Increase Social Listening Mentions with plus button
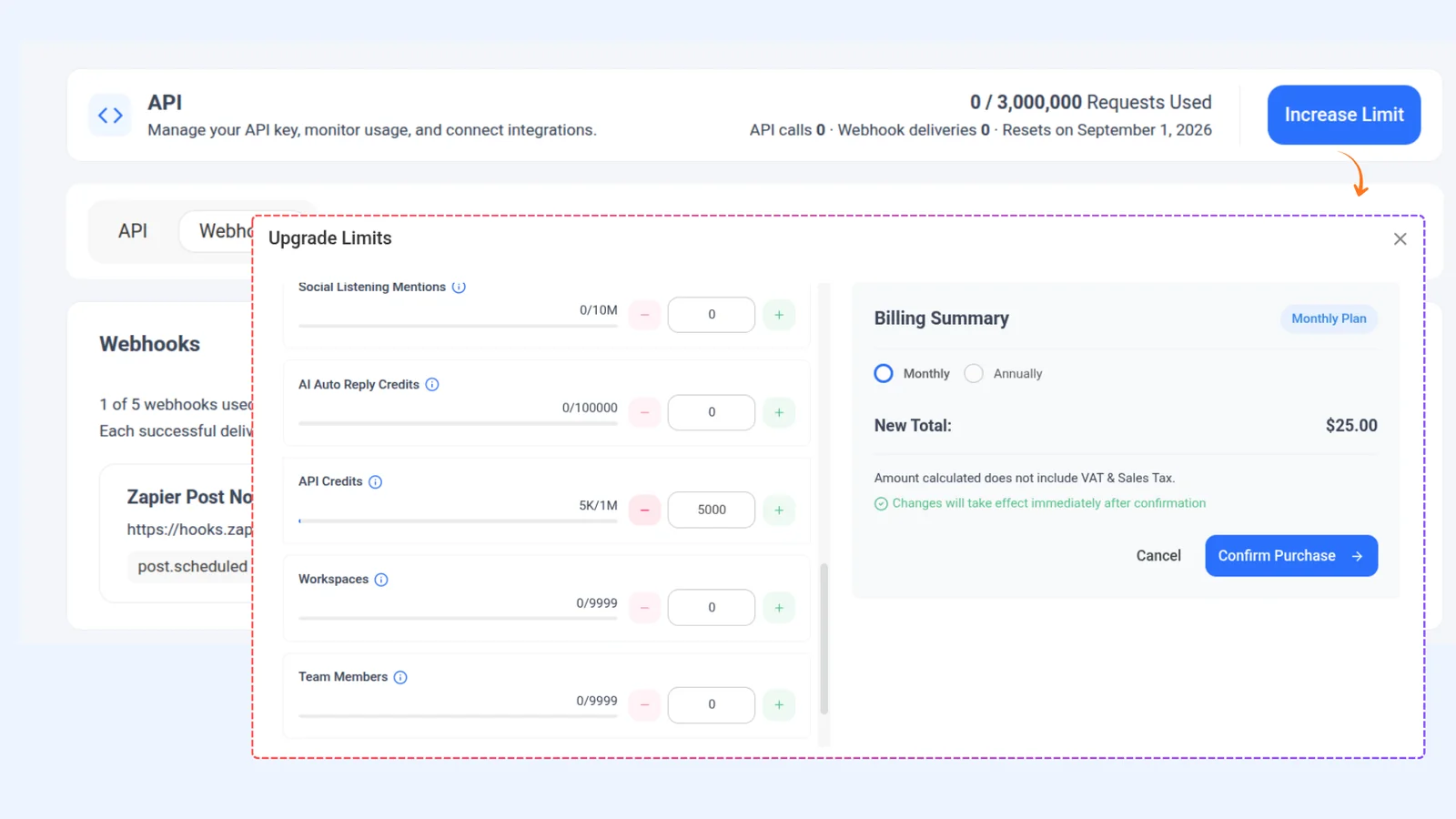Screen dimensions: 1456x819 click(779, 315)
